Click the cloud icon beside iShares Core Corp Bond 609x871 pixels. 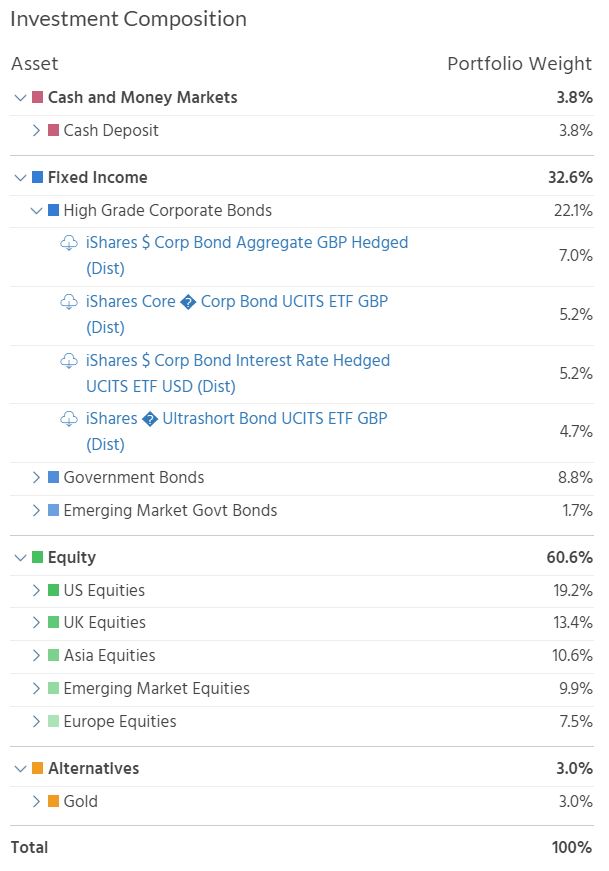coord(69,302)
